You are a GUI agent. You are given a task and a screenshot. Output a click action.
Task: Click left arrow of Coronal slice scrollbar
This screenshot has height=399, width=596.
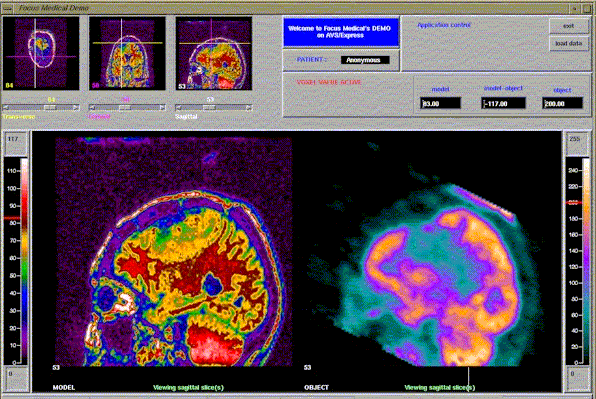92,108
